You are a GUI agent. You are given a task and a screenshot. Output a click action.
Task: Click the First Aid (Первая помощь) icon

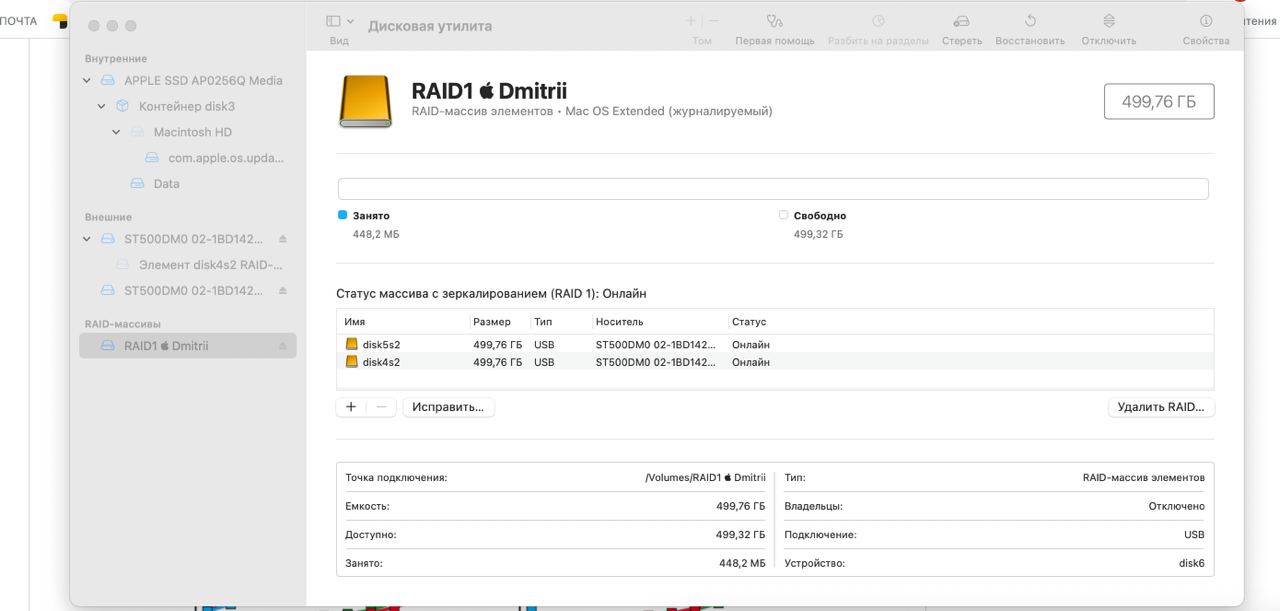pos(775,21)
